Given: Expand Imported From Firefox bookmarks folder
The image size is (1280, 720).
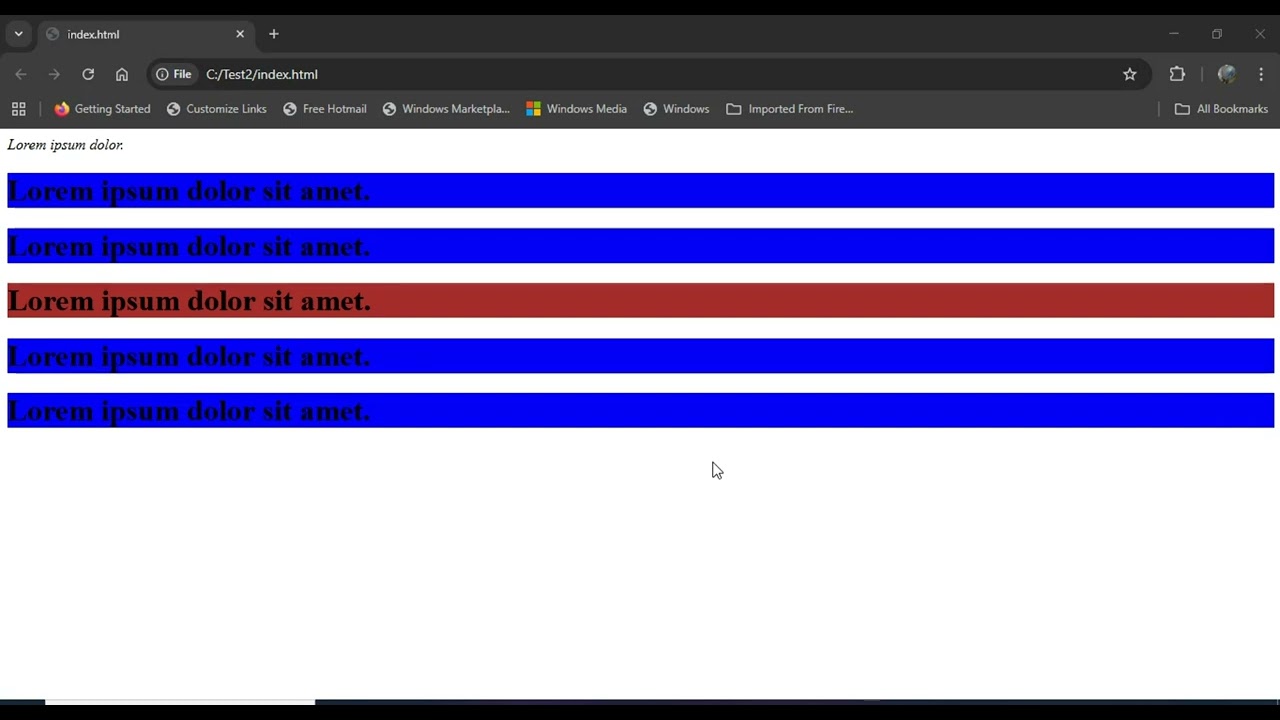Looking at the screenshot, I should click(x=790, y=109).
